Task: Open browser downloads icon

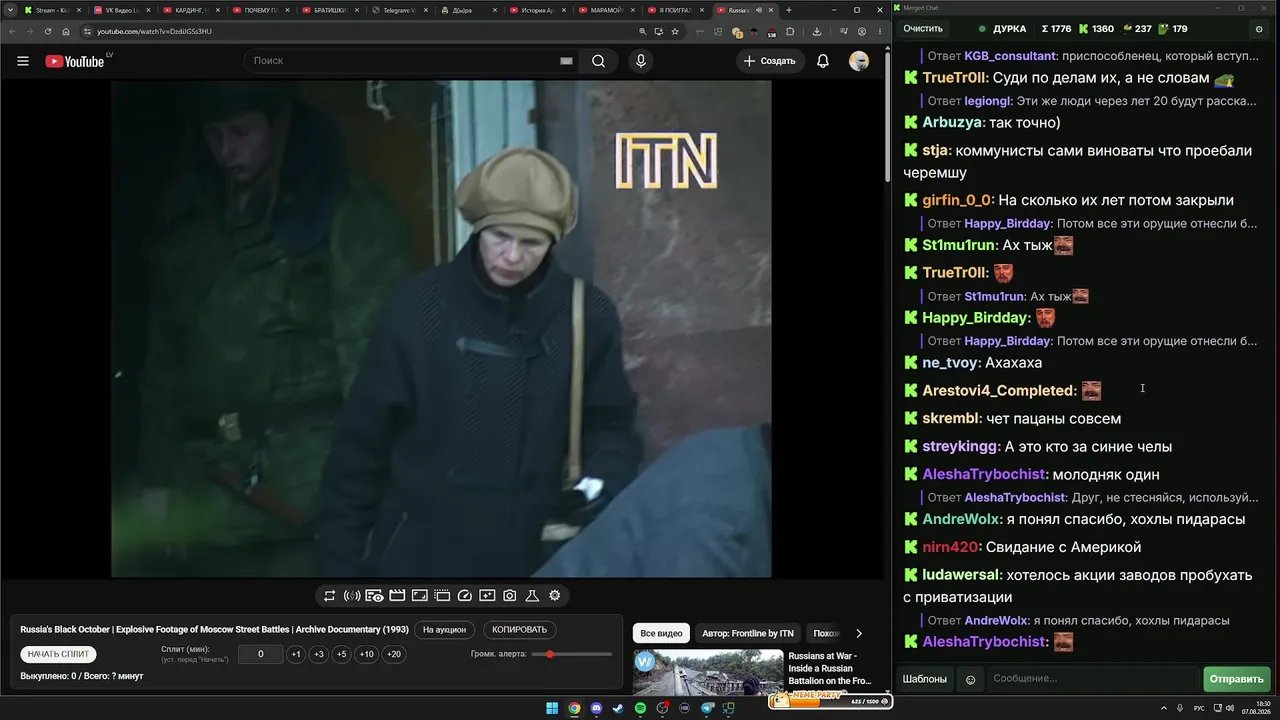Action: [x=817, y=31]
